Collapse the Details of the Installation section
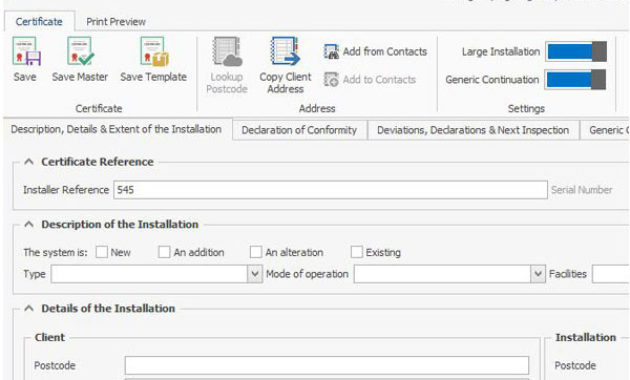Image resolution: width=630 pixels, height=380 pixels. (x=29, y=308)
